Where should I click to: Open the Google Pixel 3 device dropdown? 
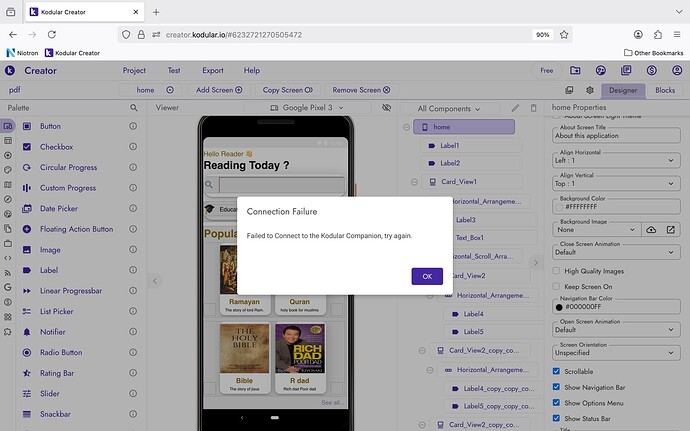[307, 108]
